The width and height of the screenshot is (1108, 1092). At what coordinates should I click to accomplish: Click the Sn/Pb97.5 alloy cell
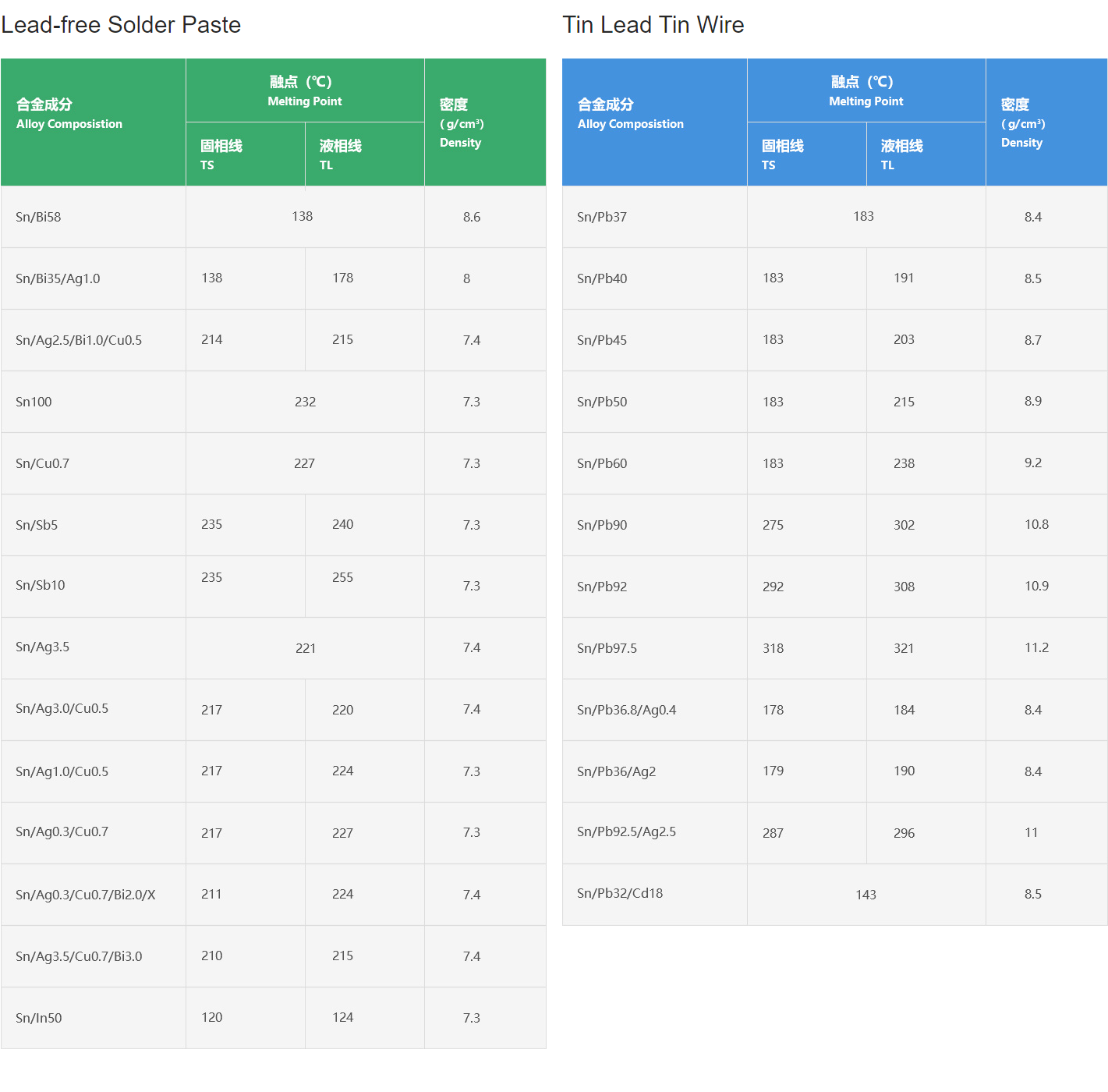(x=607, y=648)
